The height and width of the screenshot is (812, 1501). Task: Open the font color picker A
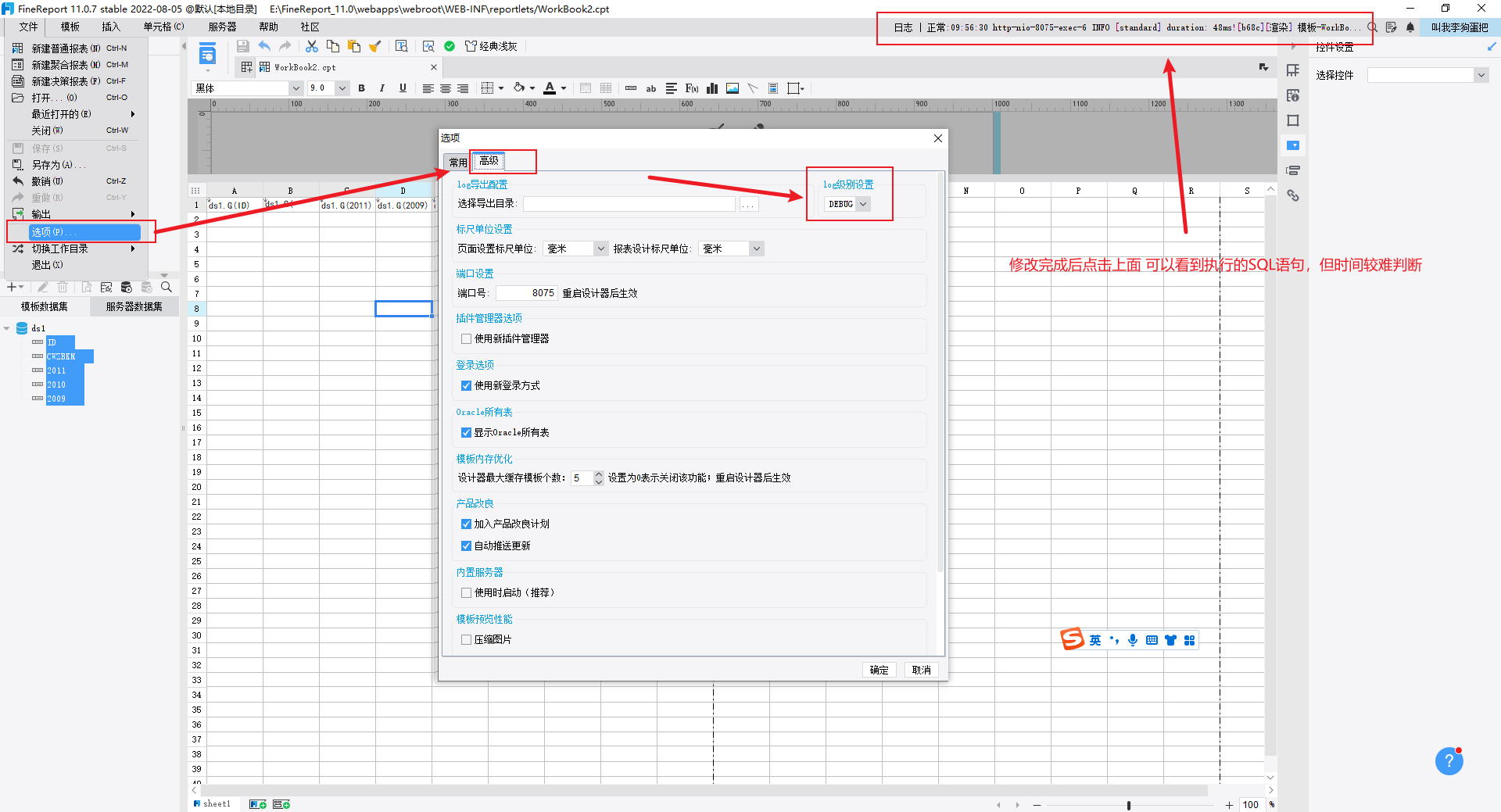click(x=550, y=88)
